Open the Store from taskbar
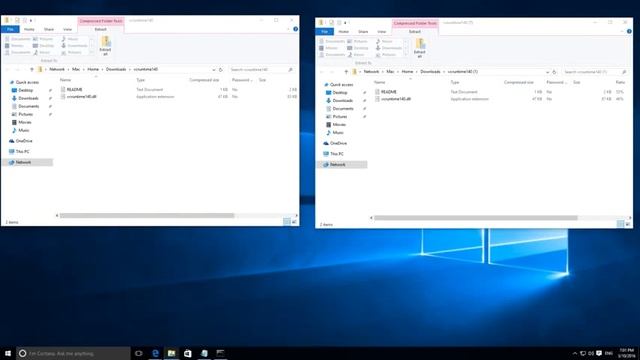The width and height of the screenshot is (640, 360). [188, 353]
